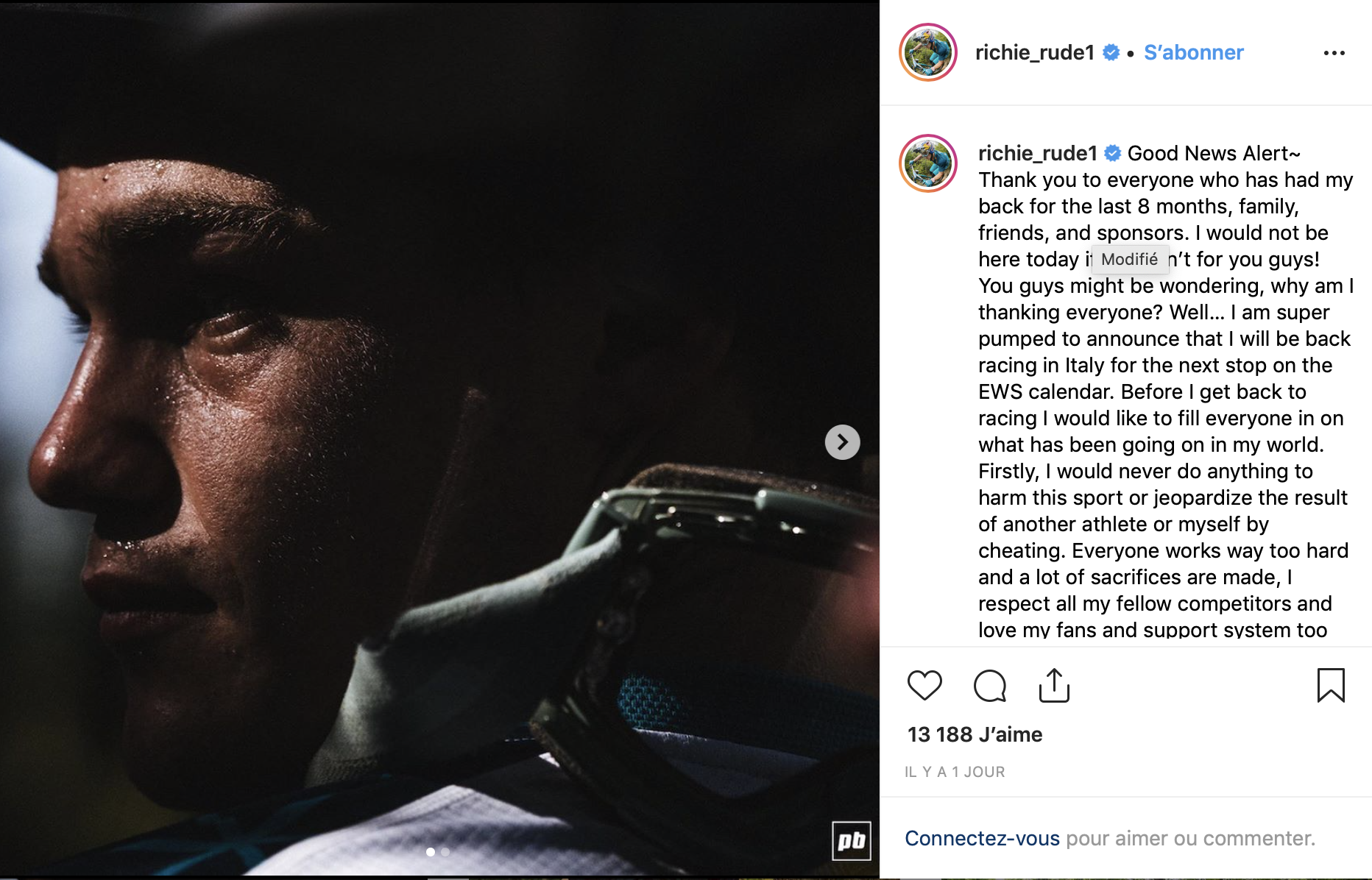
Task: View the 13 188 J'aime likes list
Action: coord(975,734)
